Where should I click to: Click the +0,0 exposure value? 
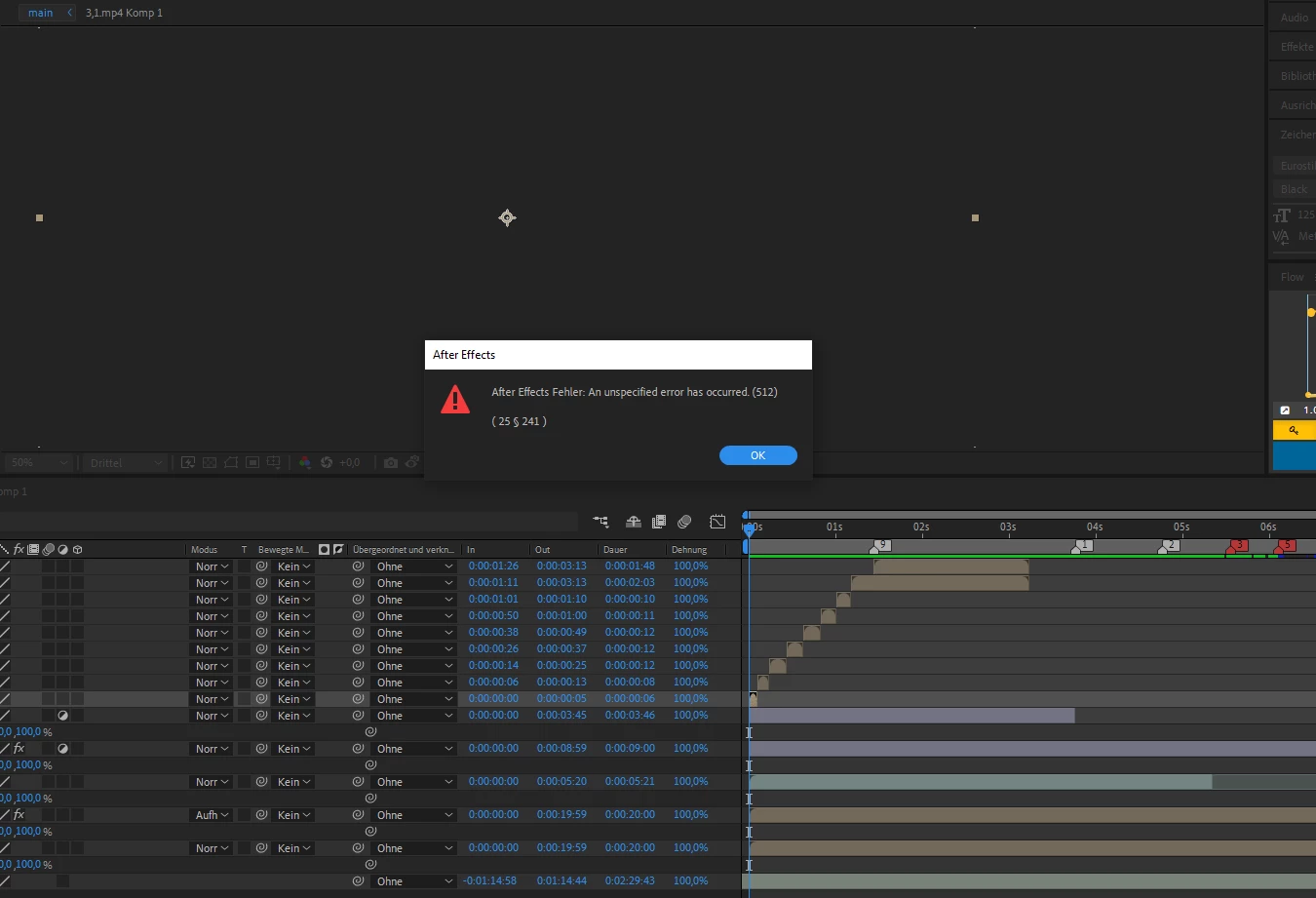point(349,462)
